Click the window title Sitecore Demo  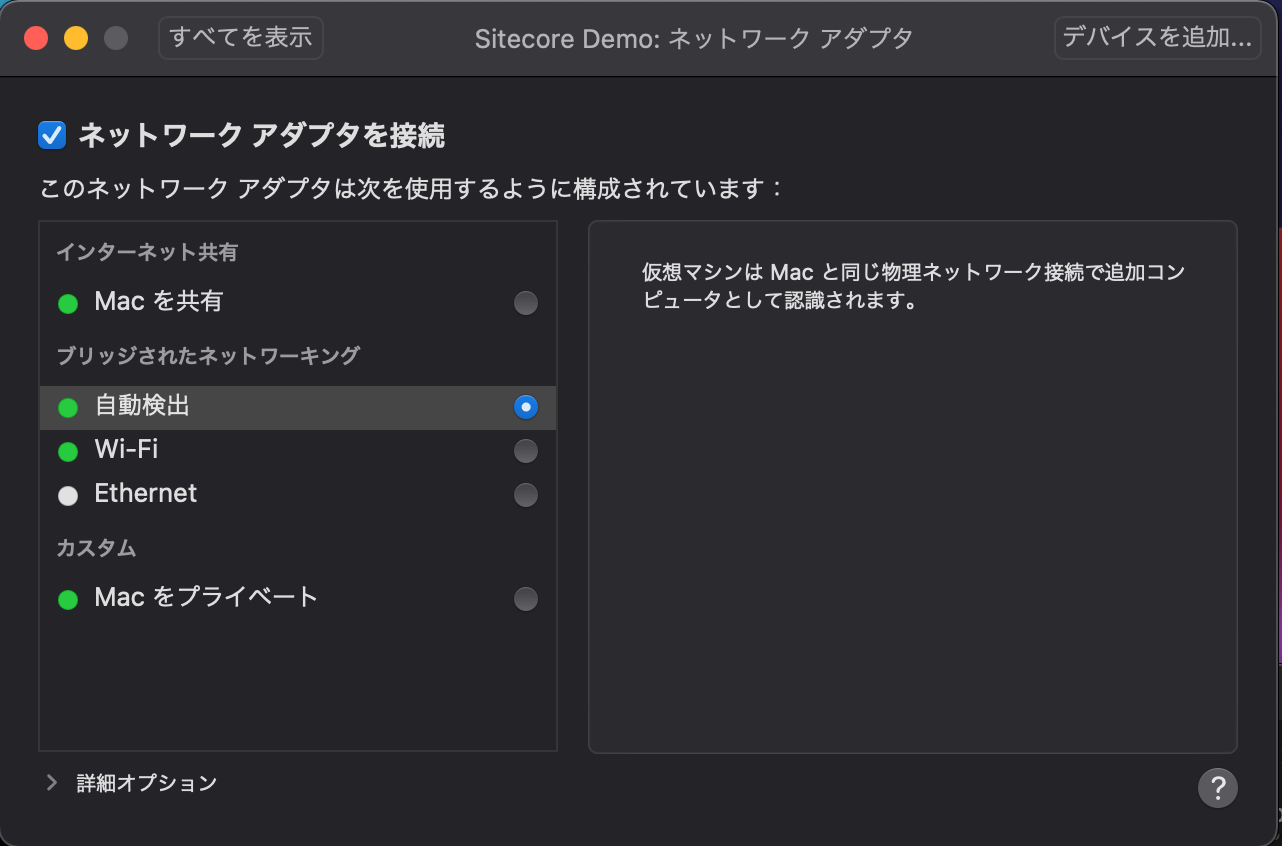pos(694,39)
